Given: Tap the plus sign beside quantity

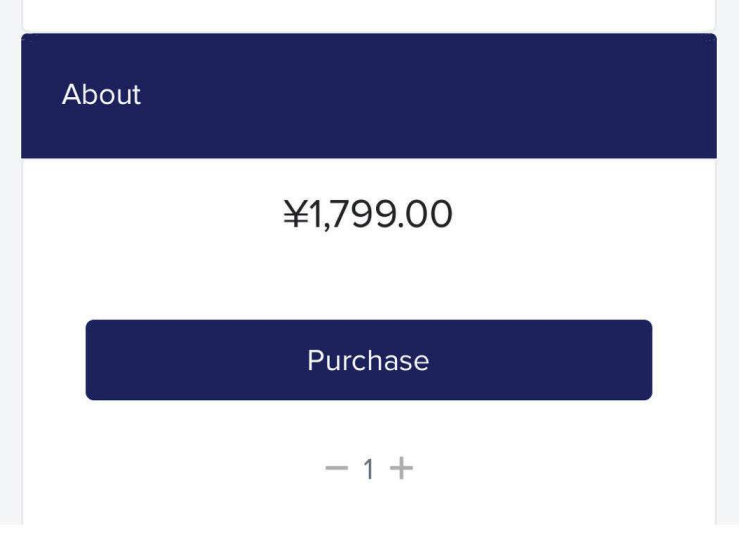Looking at the screenshot, I should pos(401,468).
